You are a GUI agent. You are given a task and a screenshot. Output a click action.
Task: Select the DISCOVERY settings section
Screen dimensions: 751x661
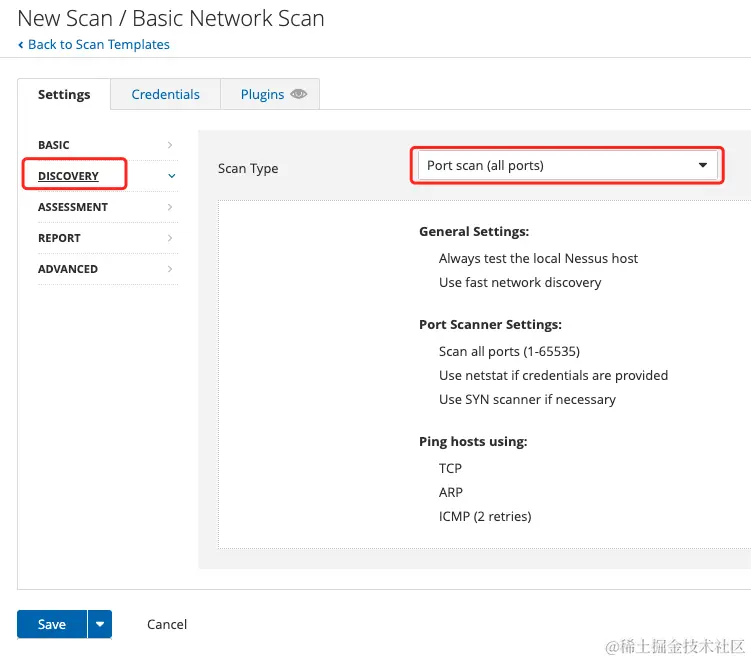point(68,176)
